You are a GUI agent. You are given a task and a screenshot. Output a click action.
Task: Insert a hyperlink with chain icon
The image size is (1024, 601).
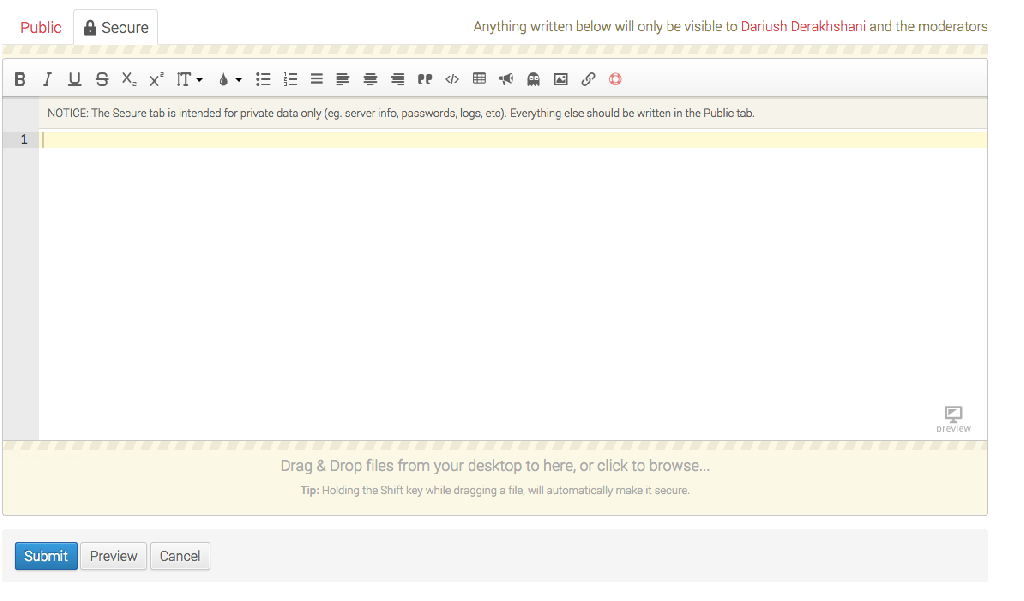588,79
